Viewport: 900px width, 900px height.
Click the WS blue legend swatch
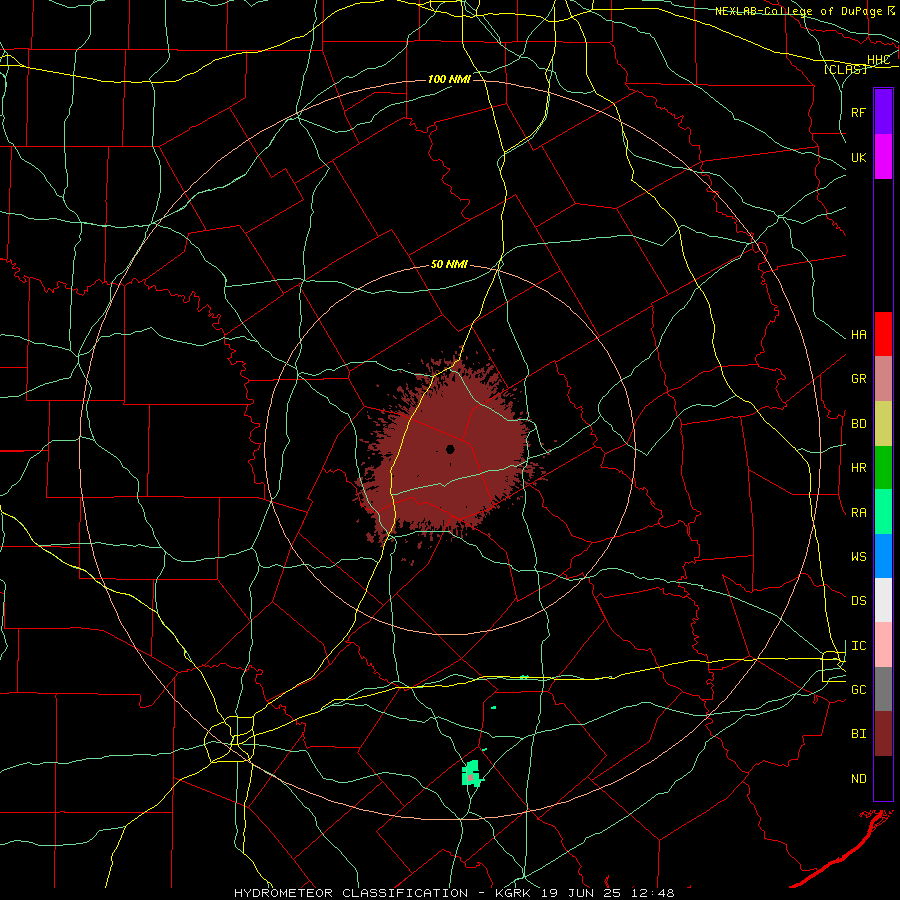(883, 556)
